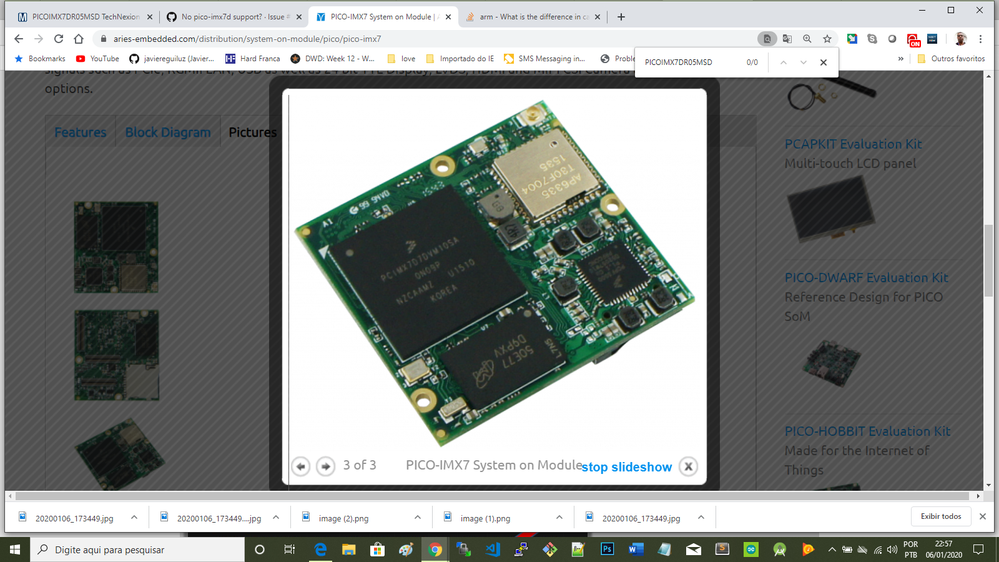Open the Hard Franca bookmark
This screenshot has width=999, height=562.
pos(252,59)
